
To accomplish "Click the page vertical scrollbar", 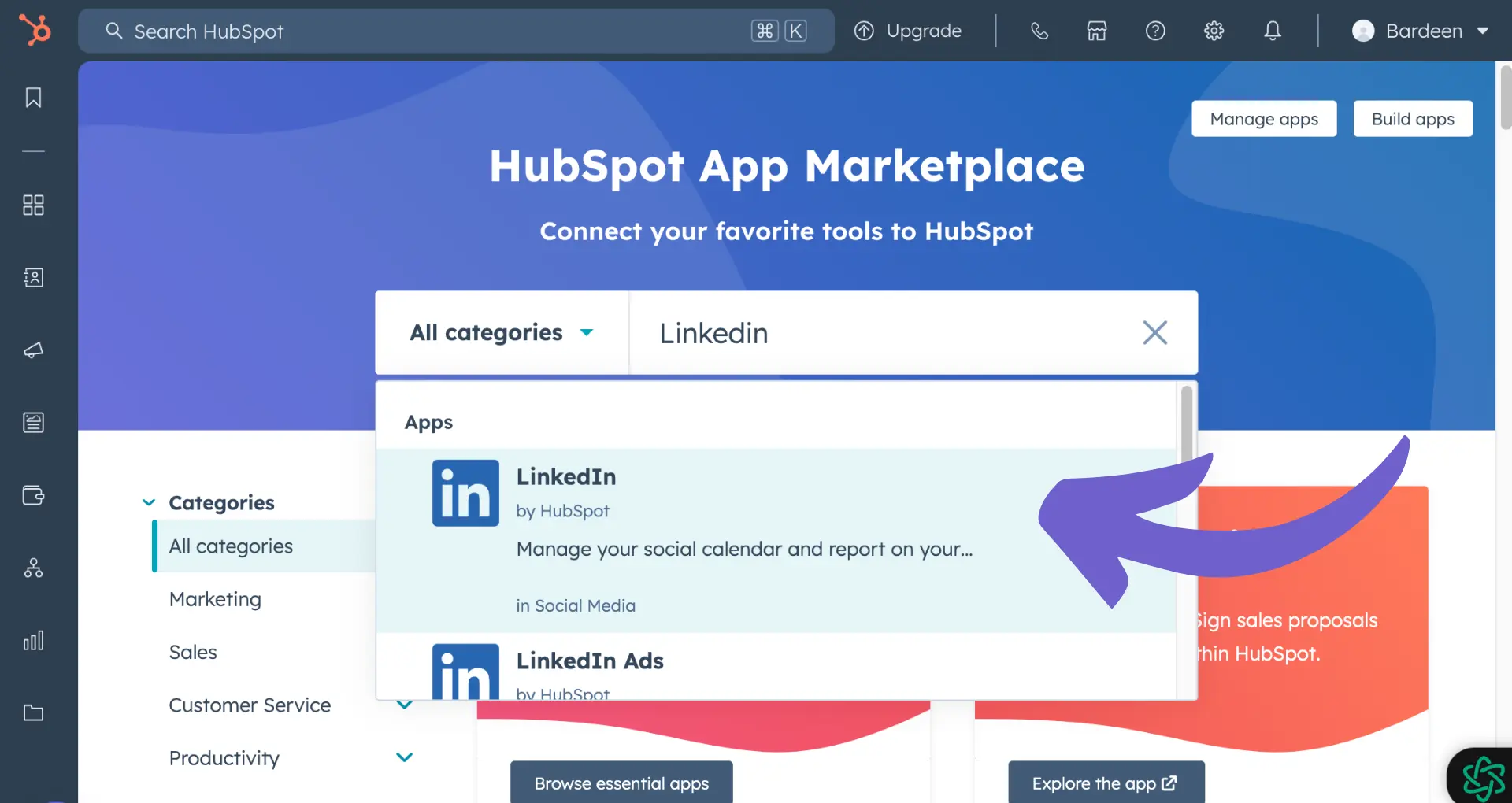I will pos(1506,98).
